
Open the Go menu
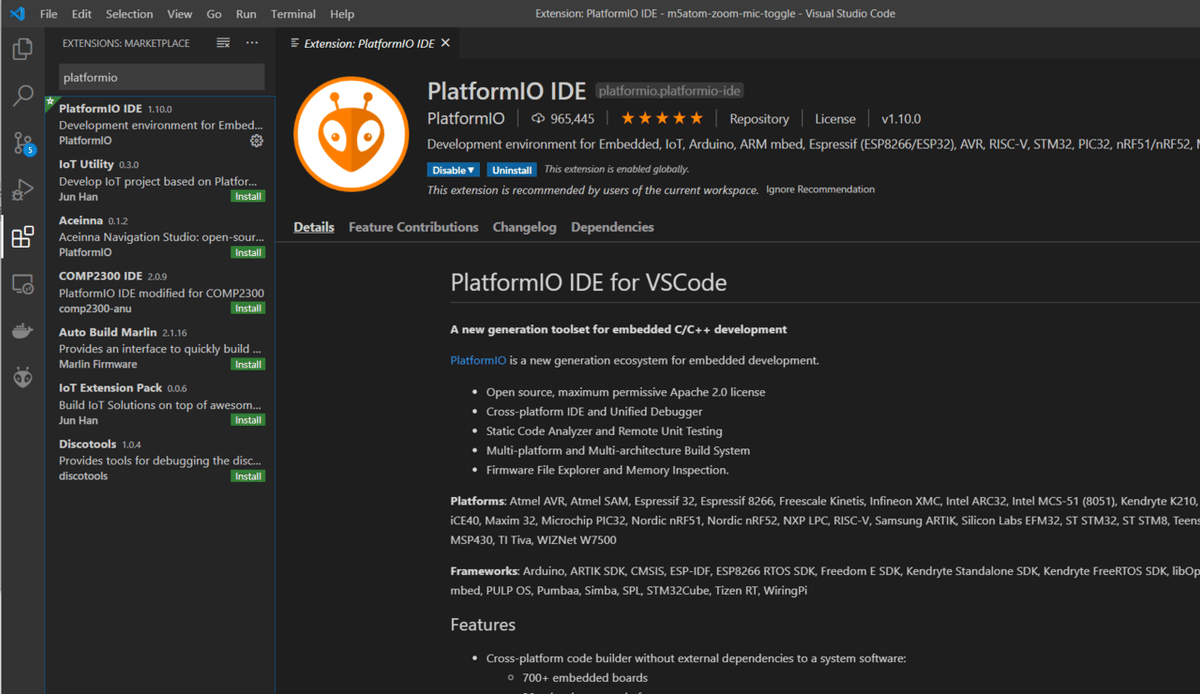[x=214, y=14]
